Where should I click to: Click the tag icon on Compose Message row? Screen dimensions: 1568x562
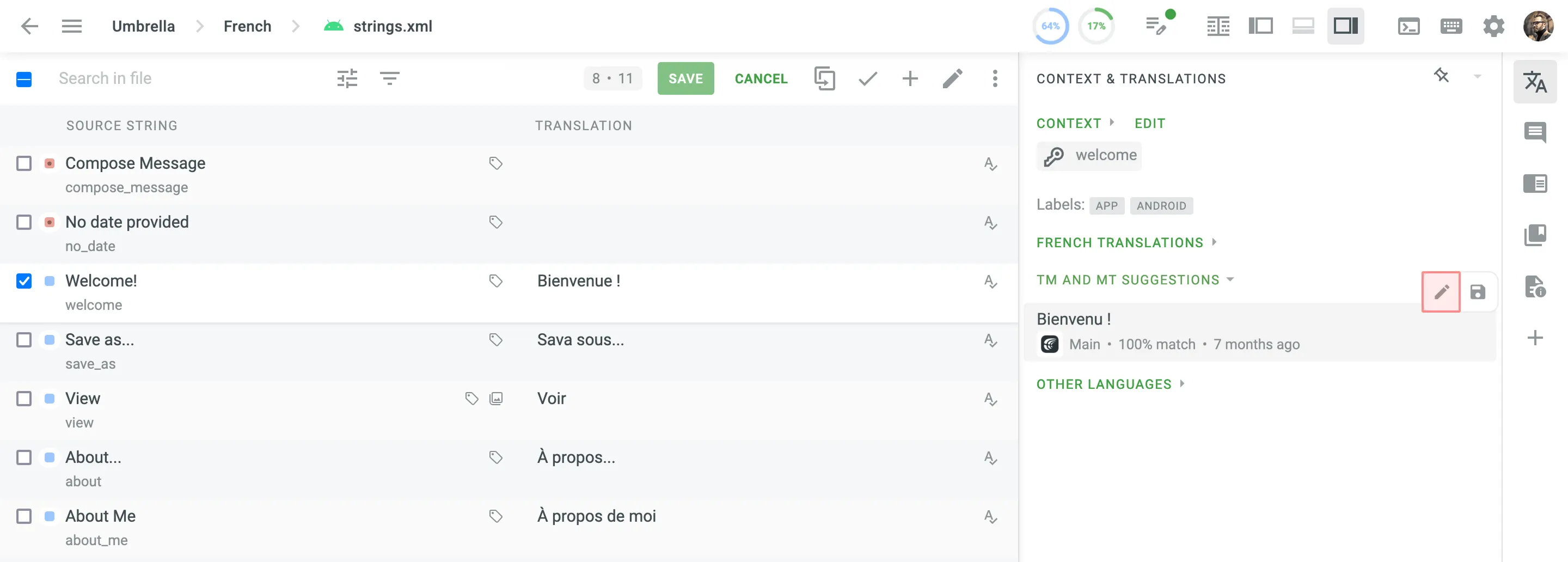495,163
